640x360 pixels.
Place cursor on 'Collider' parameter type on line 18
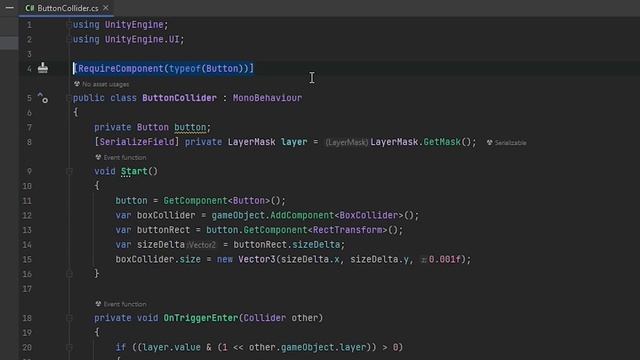tap(264, 318)
